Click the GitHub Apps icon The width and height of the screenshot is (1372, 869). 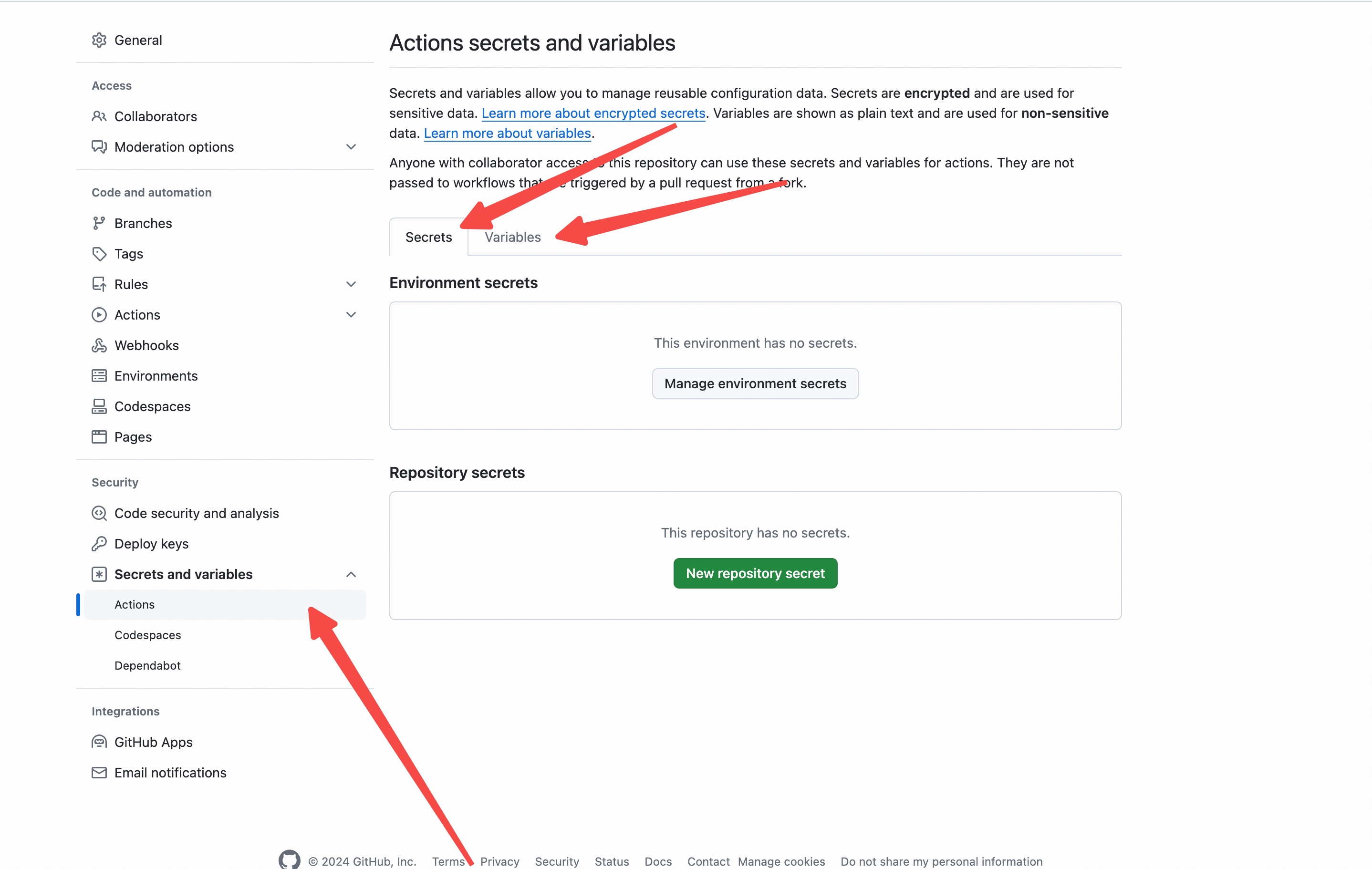click(99, 742)
